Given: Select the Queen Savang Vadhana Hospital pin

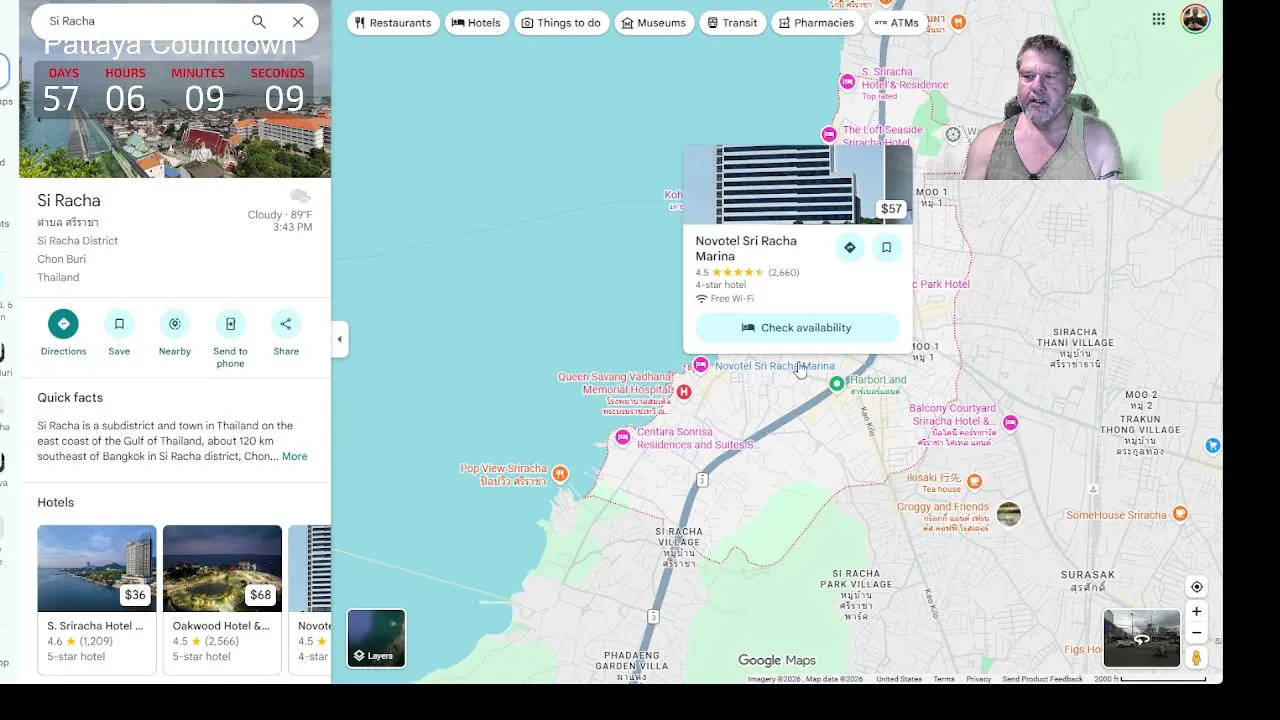Looking at the screenshot, I should coord(684,392).
